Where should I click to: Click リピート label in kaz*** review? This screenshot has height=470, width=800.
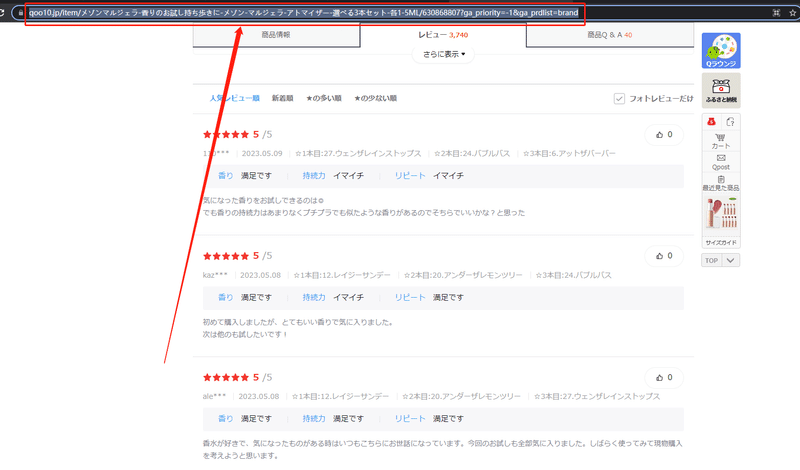click(x=410, y=298)
